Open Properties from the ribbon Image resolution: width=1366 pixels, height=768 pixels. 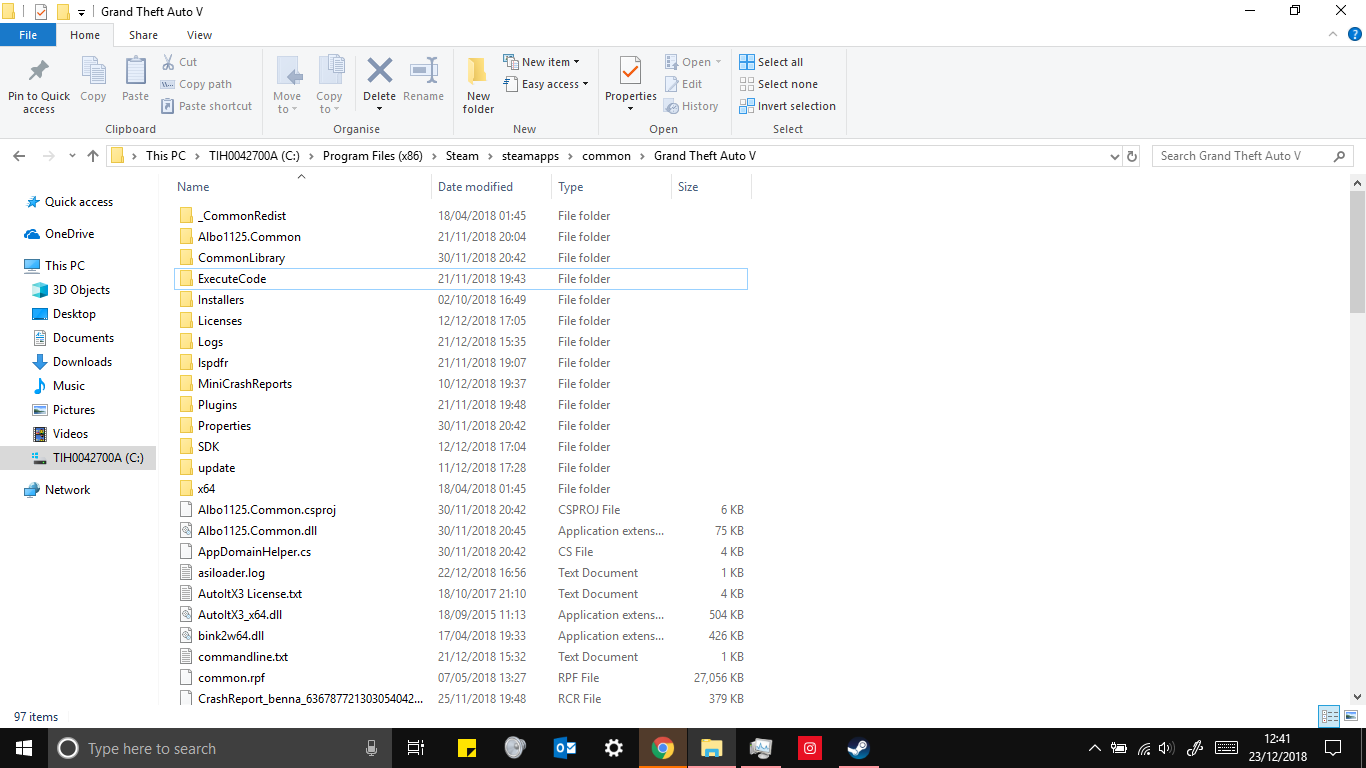click(x=630, y=73)
